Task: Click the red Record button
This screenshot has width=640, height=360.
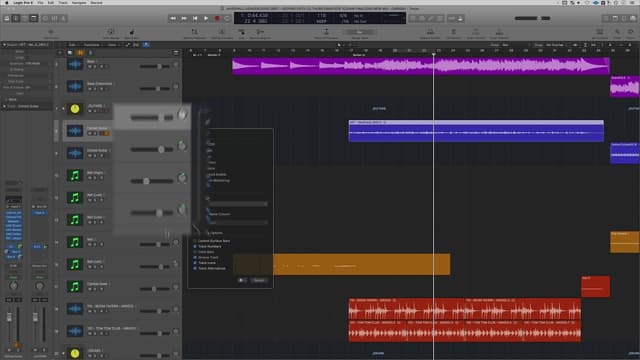Action: click(x=217, y=18)
